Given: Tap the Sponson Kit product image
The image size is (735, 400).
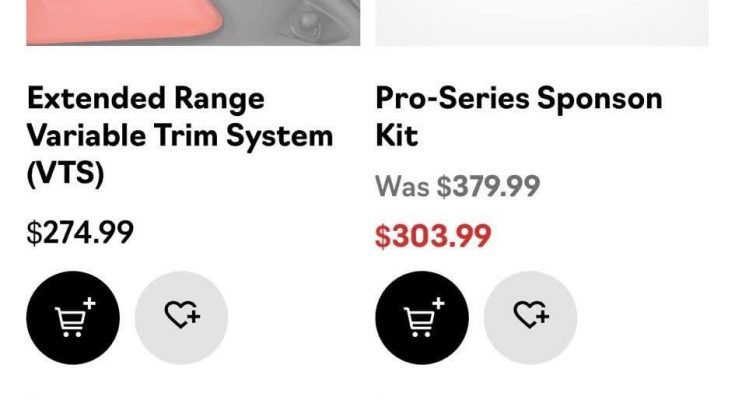Looking at the screenshot, I should click(541, 22).
